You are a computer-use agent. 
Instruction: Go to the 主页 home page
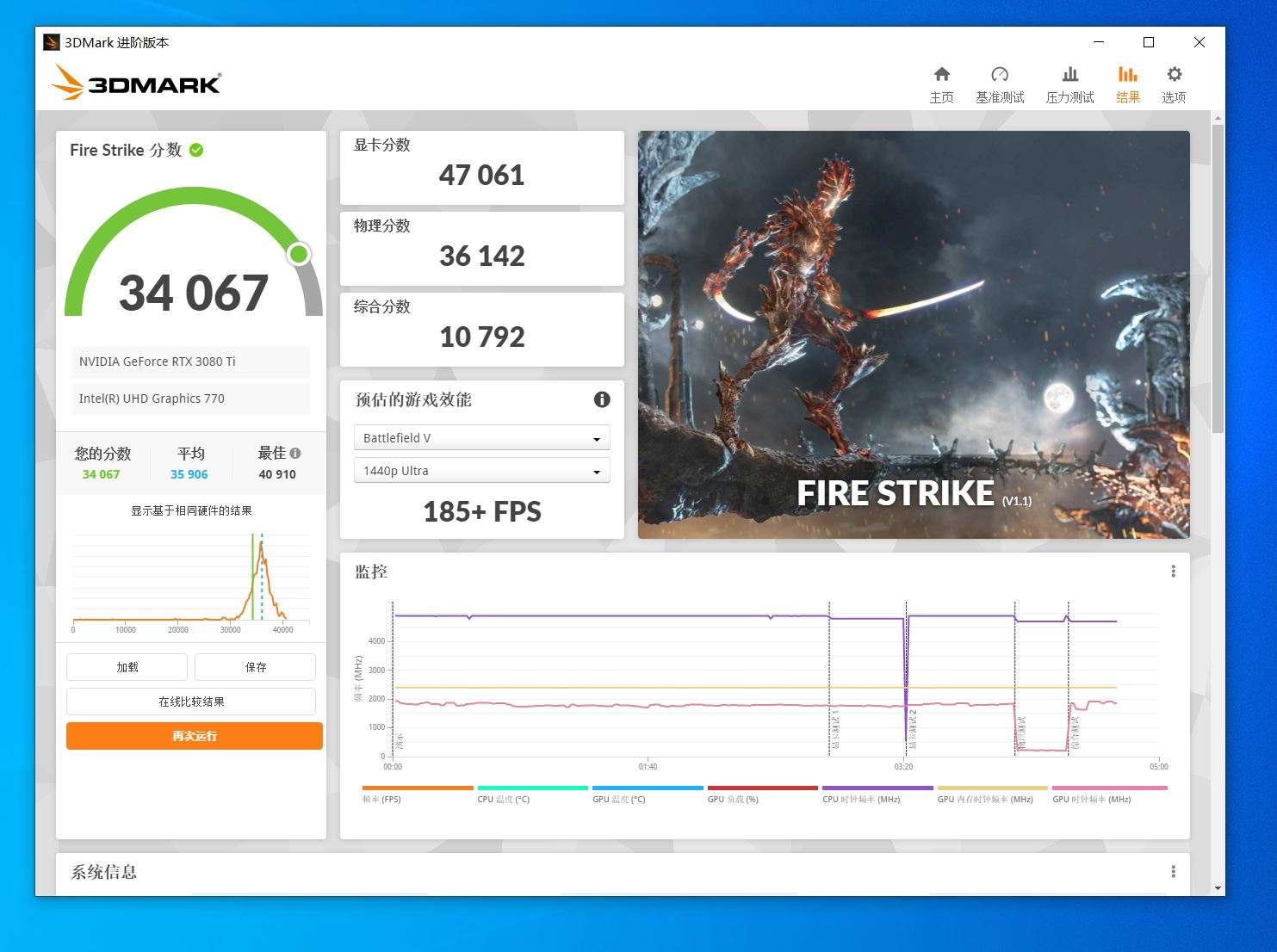tap(942, 84)
